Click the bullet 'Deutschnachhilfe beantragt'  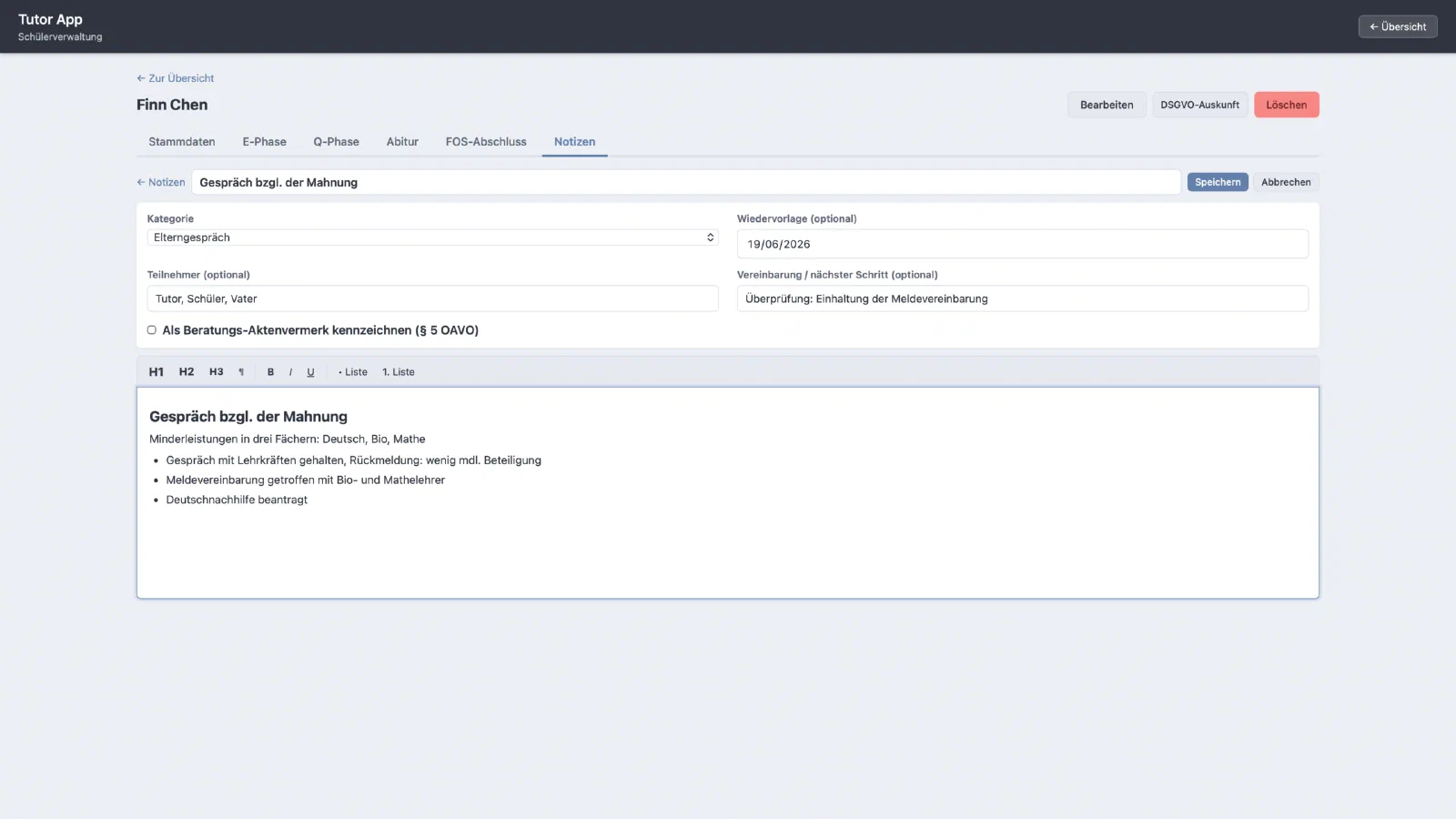(x=237, y=500)
